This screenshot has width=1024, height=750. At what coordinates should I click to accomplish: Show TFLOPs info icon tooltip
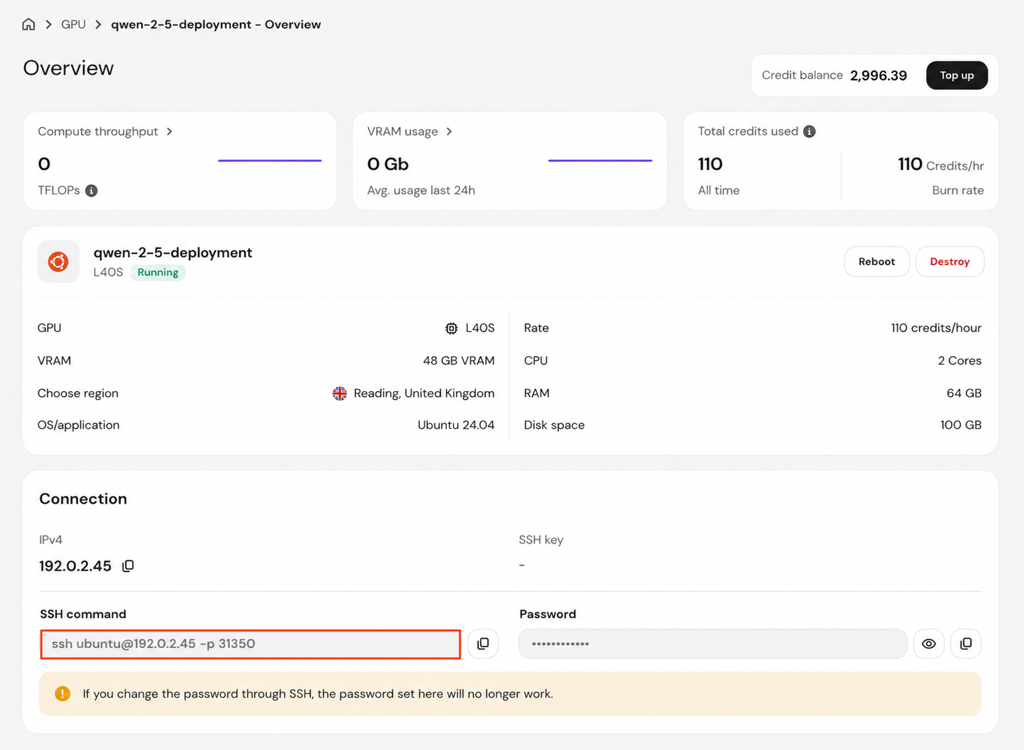click(91, 191)
